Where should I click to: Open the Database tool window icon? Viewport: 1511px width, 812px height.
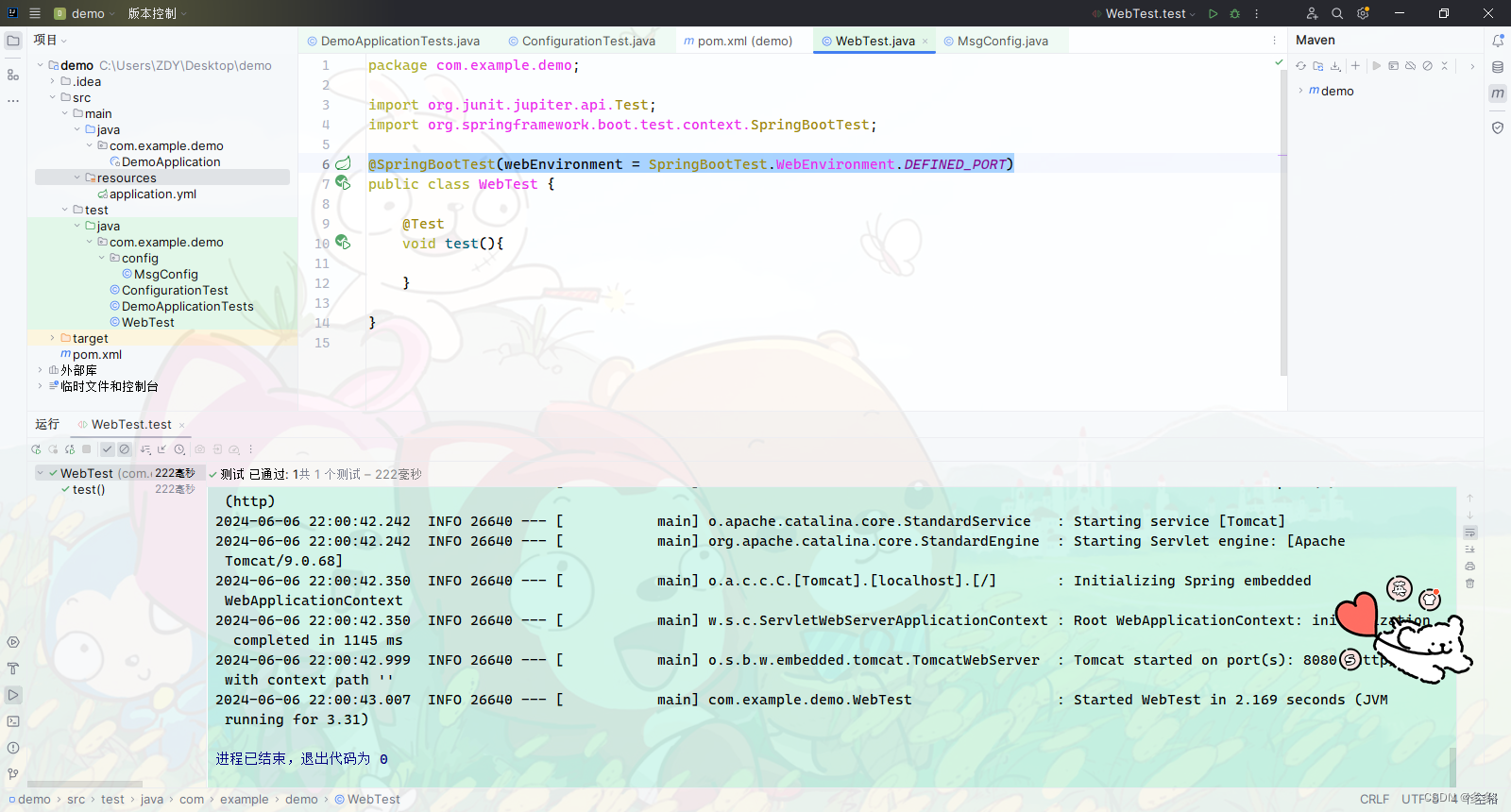click(1498, 67)
